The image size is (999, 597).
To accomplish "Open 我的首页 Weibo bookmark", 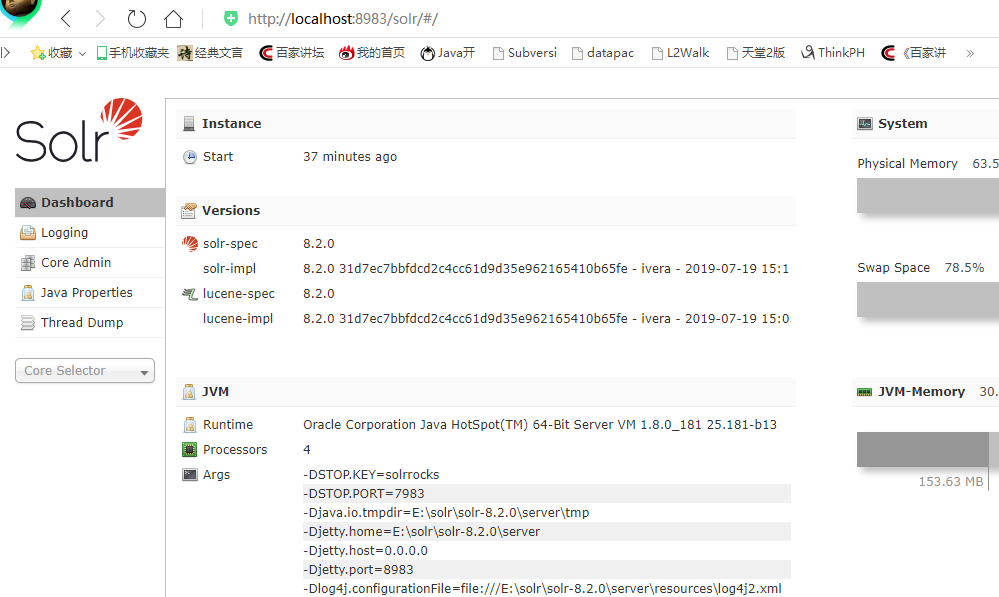I will [x=372, y=53].
